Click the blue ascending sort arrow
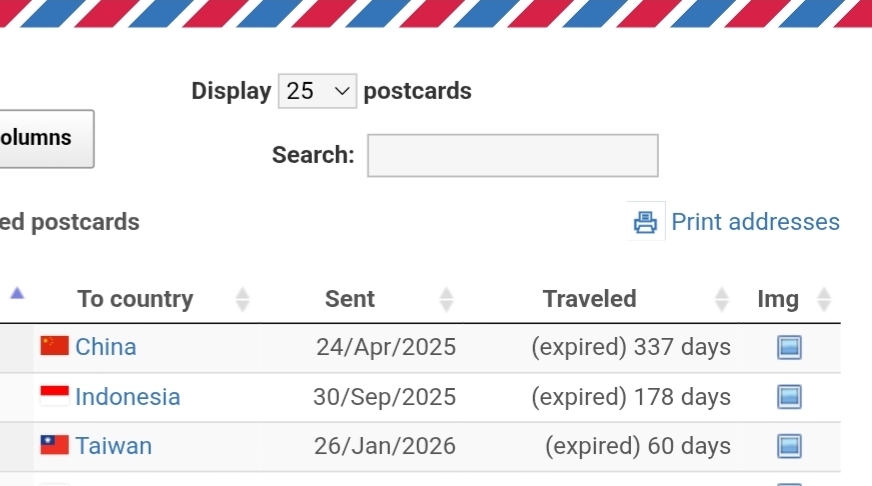Image resolution: width=872 pixels, height=486 pixels. pos(17,294)
